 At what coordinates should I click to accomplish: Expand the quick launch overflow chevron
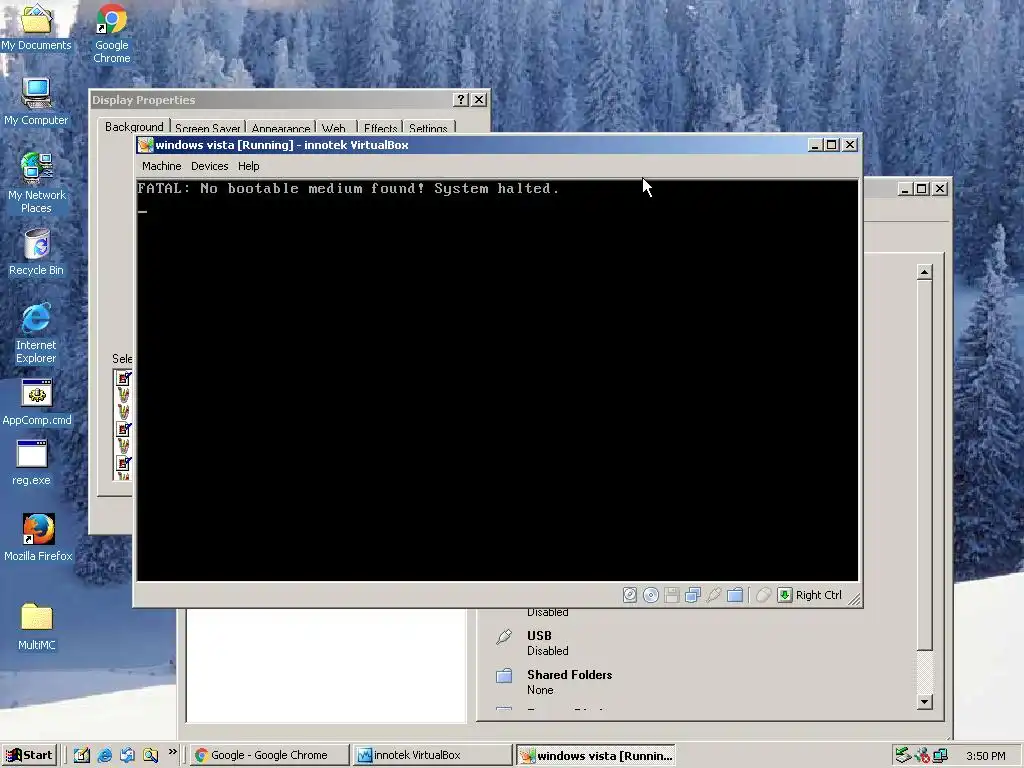click(x=172, y=752)
